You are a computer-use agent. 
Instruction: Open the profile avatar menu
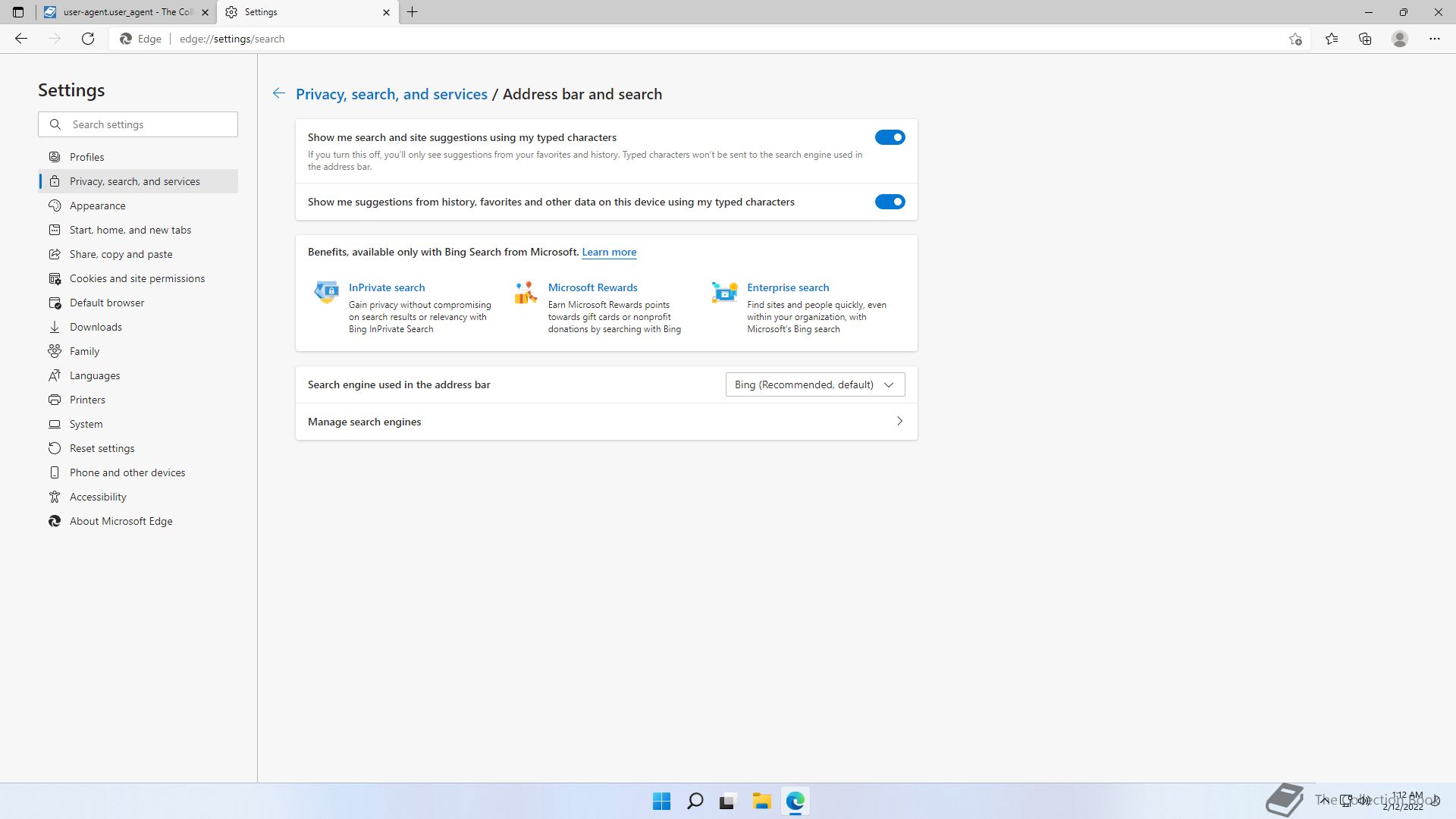coord(1400,39)
